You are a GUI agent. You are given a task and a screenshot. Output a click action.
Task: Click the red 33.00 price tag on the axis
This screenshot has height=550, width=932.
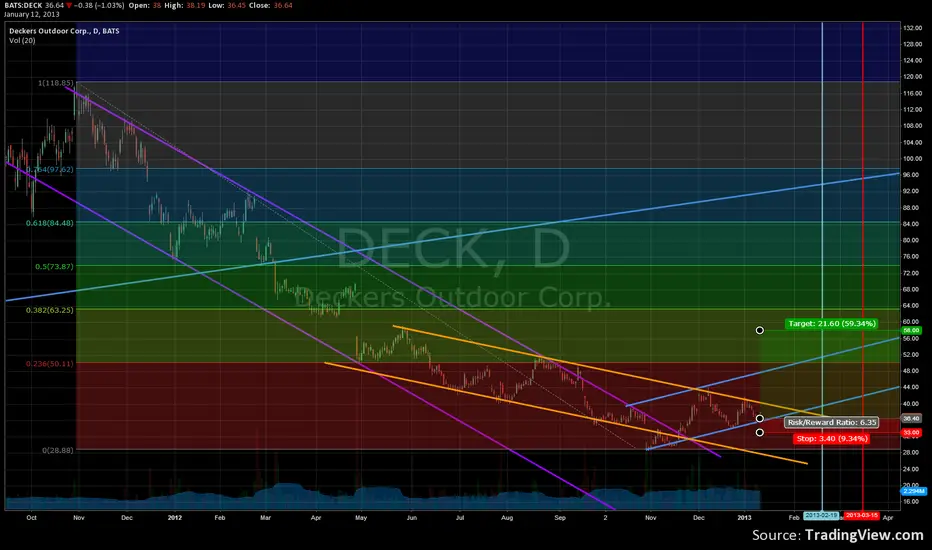(911, 432)
